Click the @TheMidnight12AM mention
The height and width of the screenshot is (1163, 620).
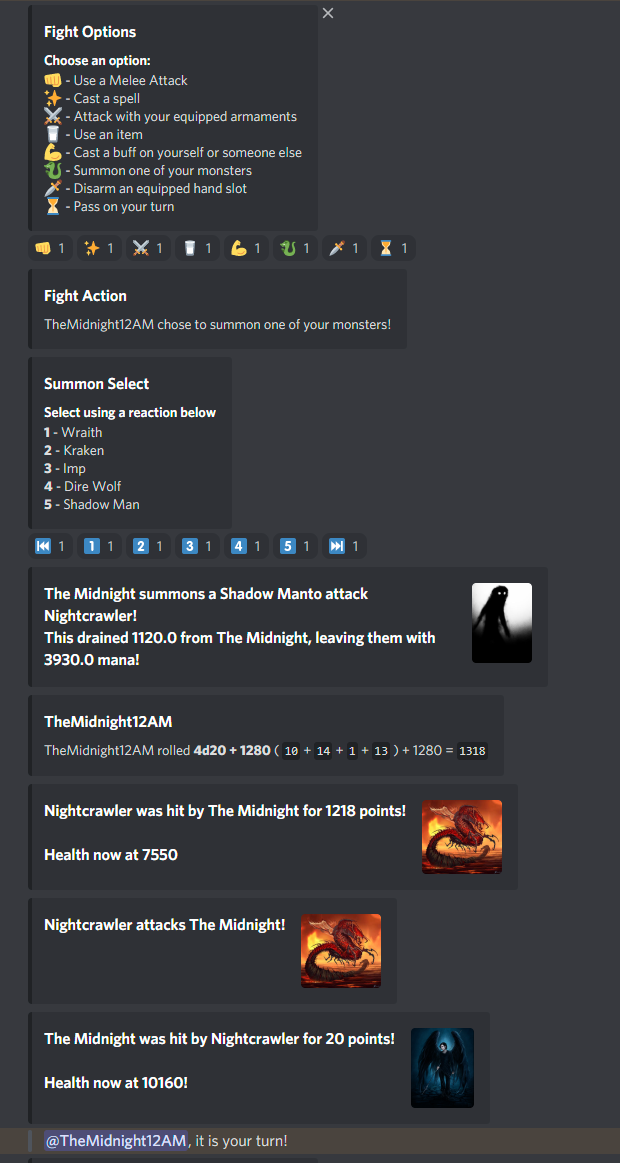[116, 1141]
